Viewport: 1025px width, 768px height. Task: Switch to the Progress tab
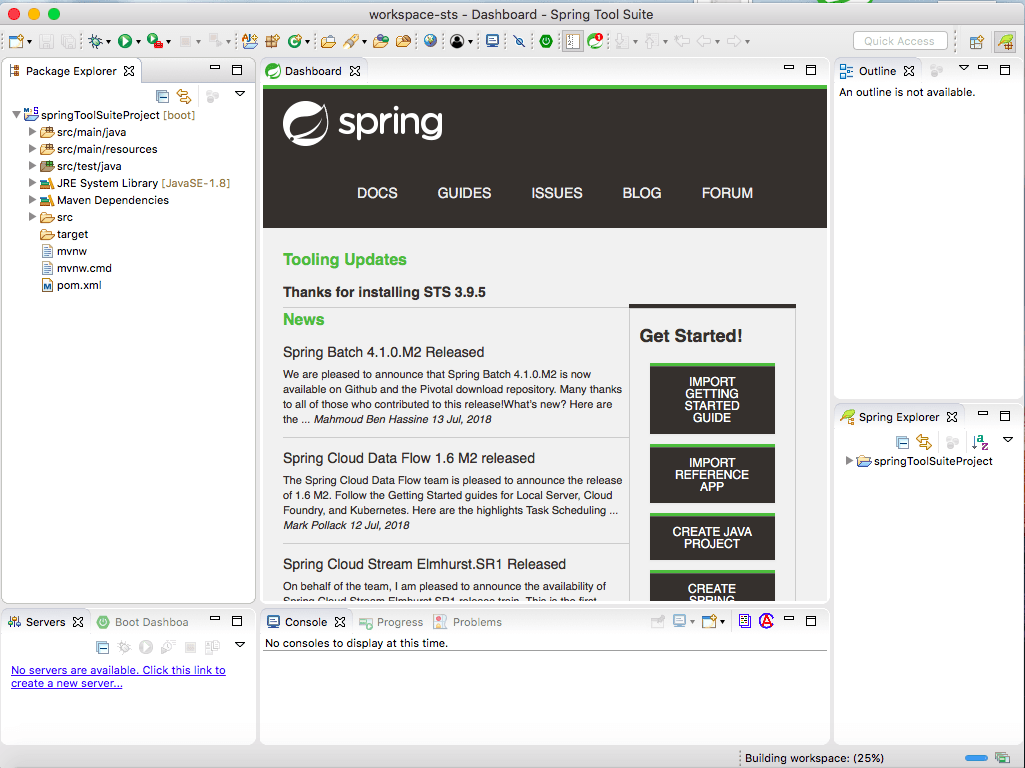coord(392,622)
